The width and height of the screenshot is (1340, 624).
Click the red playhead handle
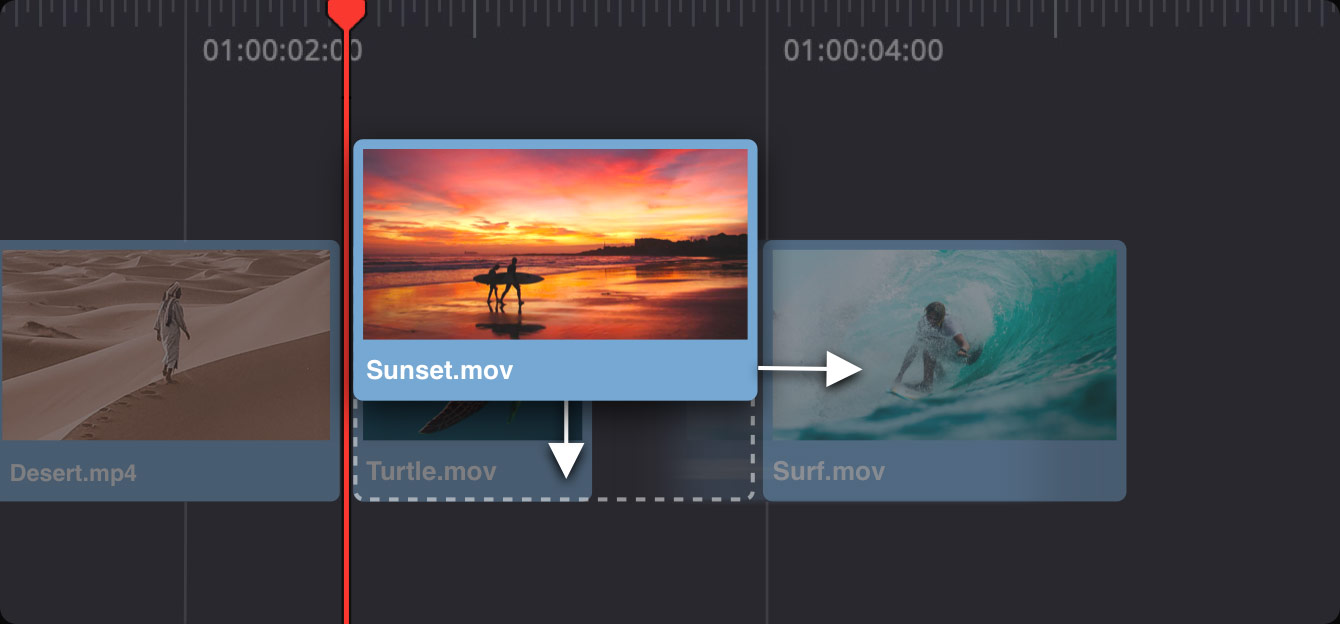346,11
